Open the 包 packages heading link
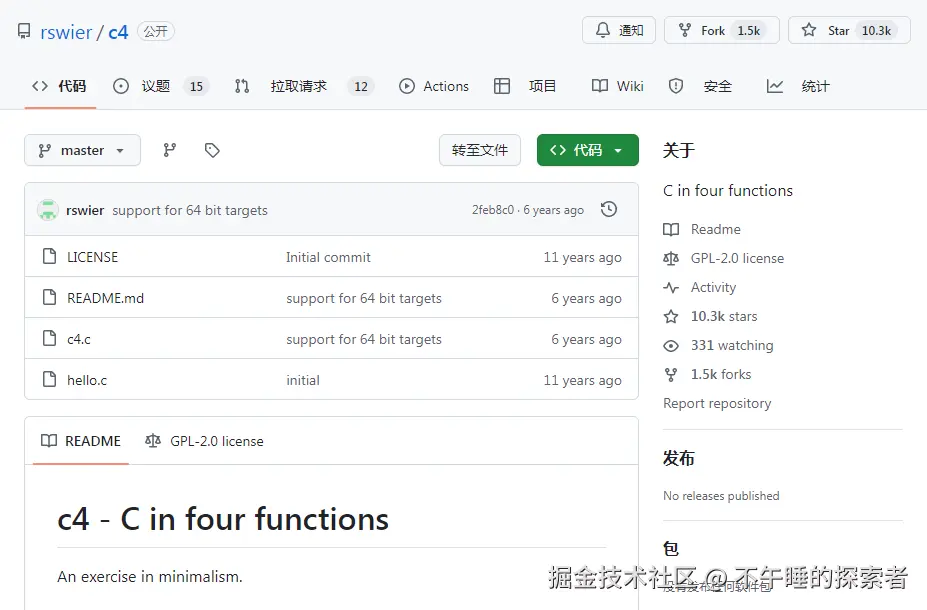This screenshot has height=610, width=927. [670, 549]
